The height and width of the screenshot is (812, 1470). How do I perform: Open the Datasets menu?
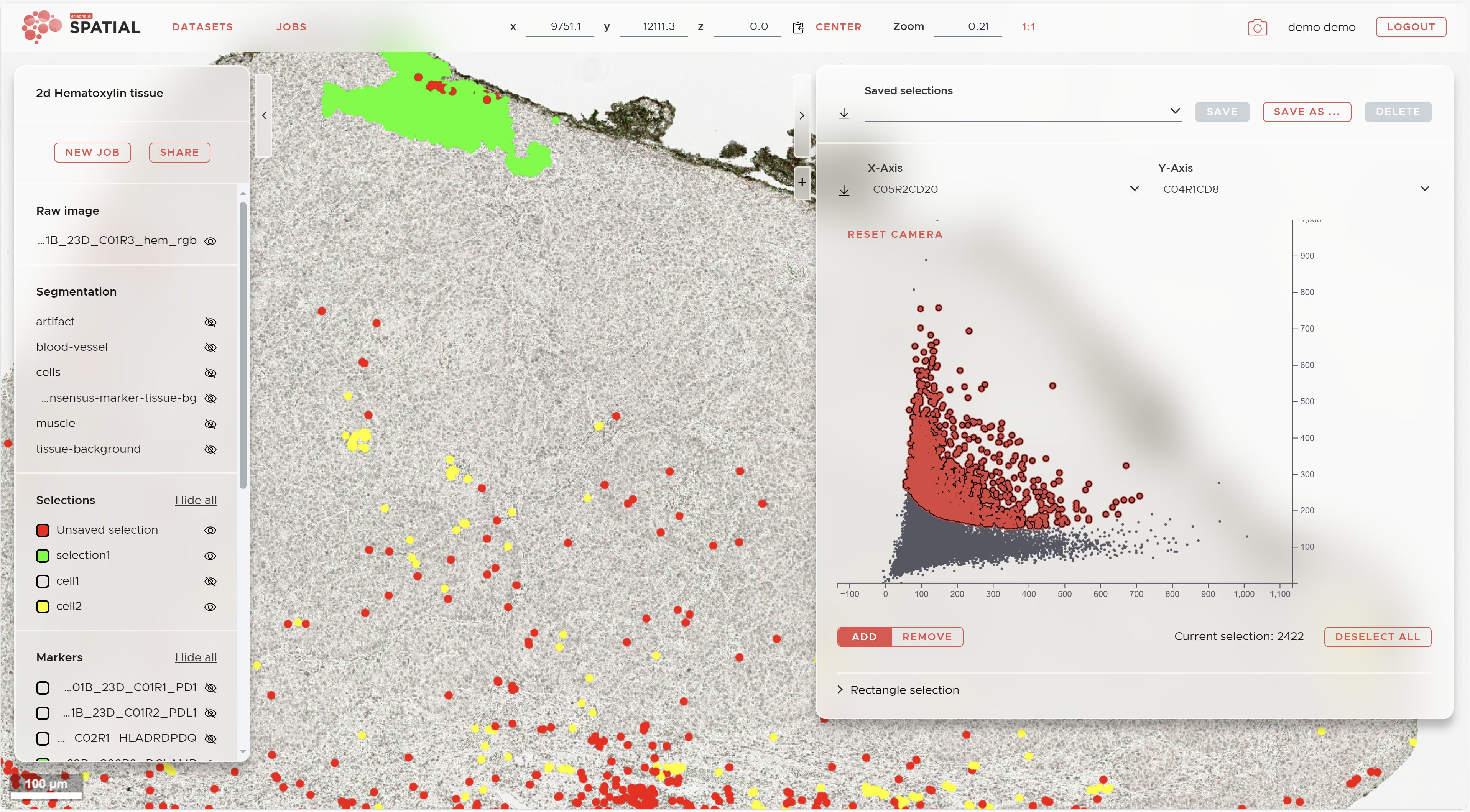click(x=202, y=27)
